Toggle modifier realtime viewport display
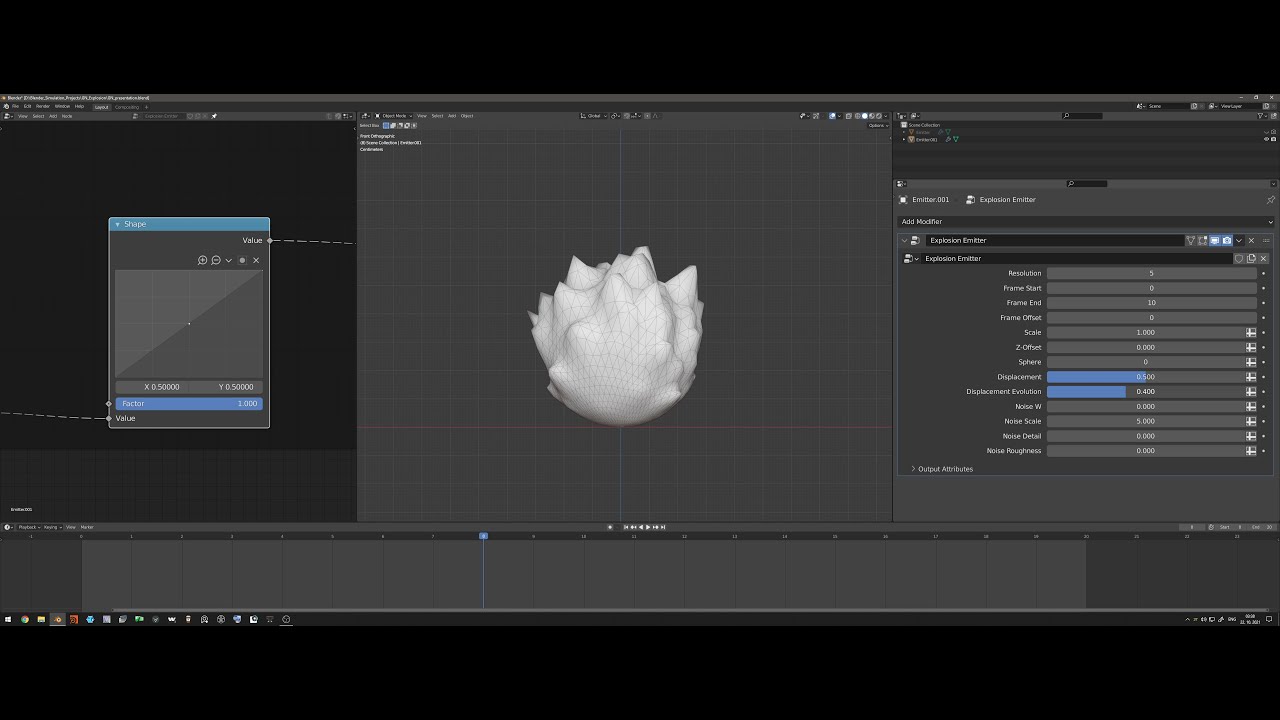1280x720 pixels. point(1215,240)
